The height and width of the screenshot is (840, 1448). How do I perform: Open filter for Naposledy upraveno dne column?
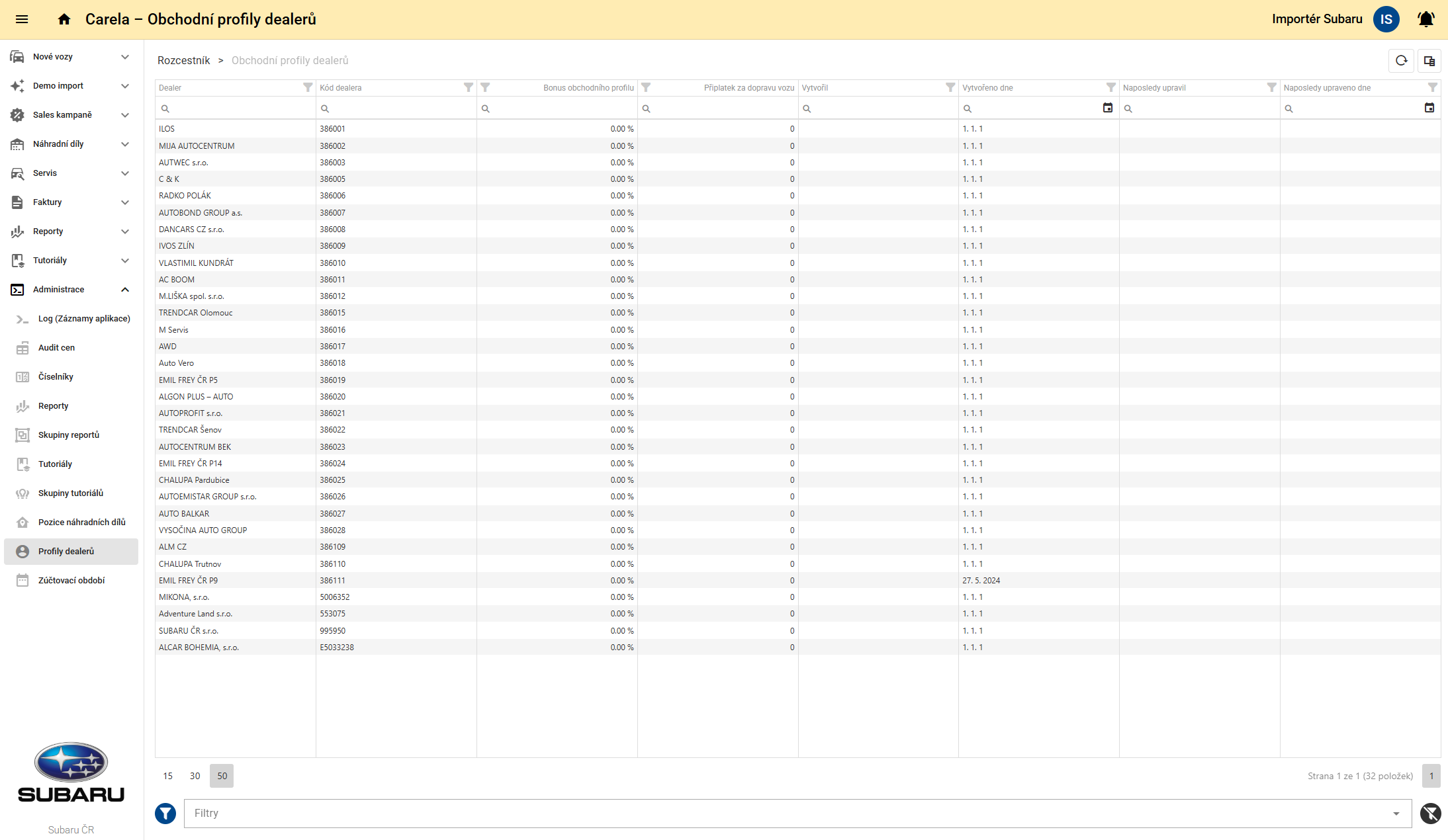1433,87
